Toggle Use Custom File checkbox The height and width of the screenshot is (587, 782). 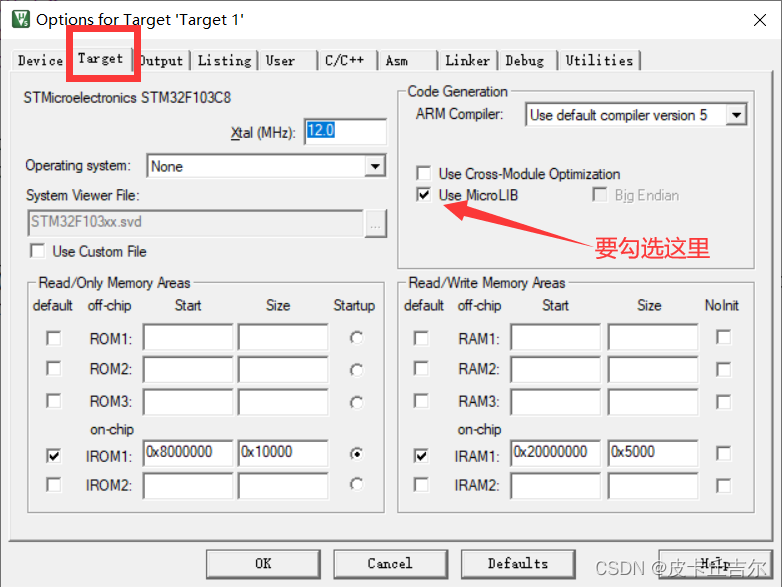[x=37, y=251]
